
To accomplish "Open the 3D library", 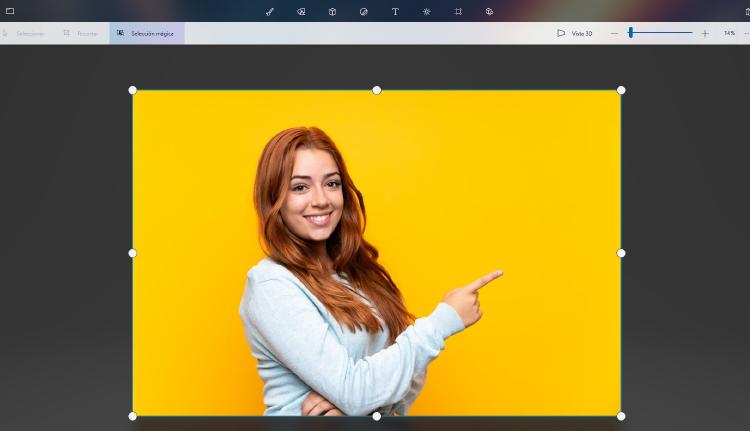I will [489, 12].
